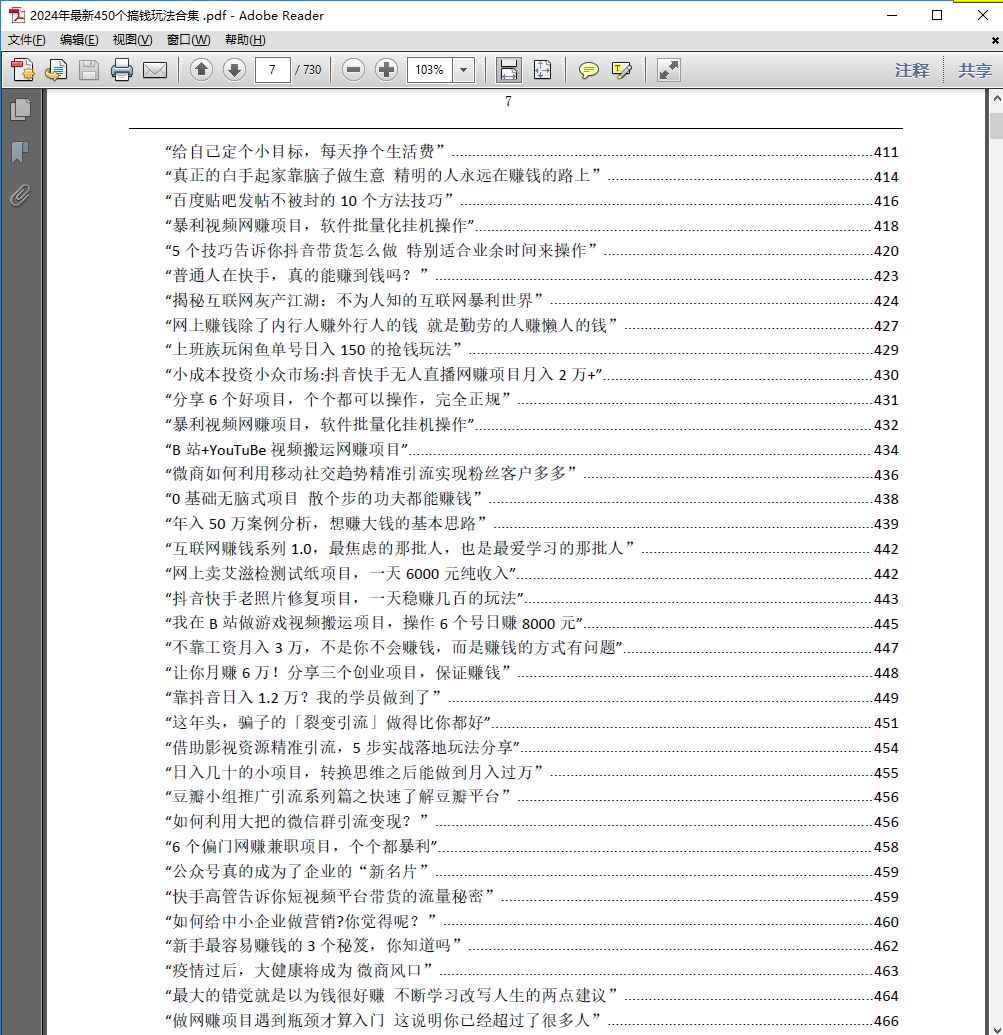
Task: Click the Save file disk icon
Action: tap(89, 70)
